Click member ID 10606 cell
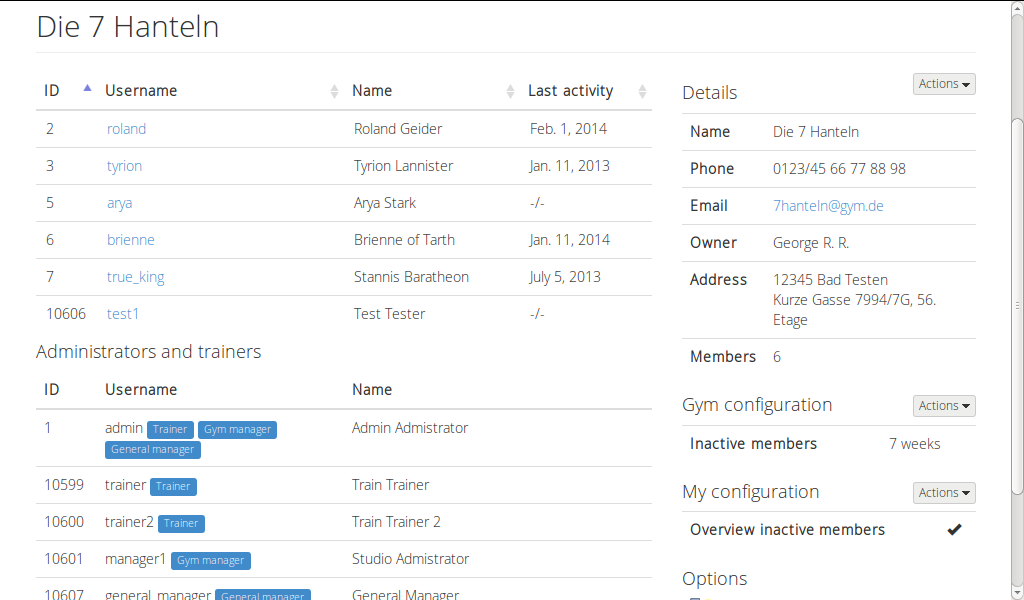1024x600 pixels. pyautogui.click(x=65, y=314)
